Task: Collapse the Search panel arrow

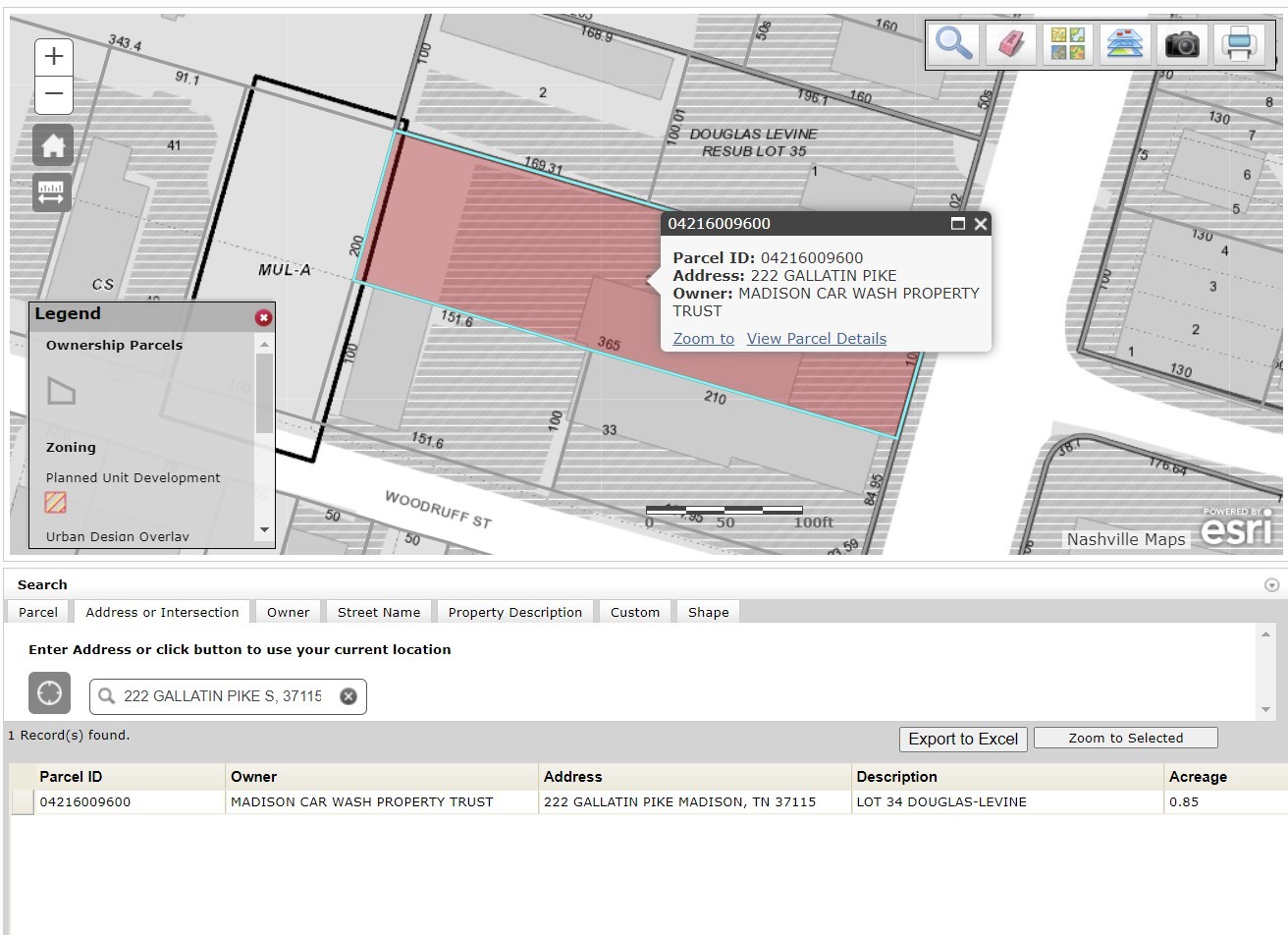Action: pos(1271,585)
